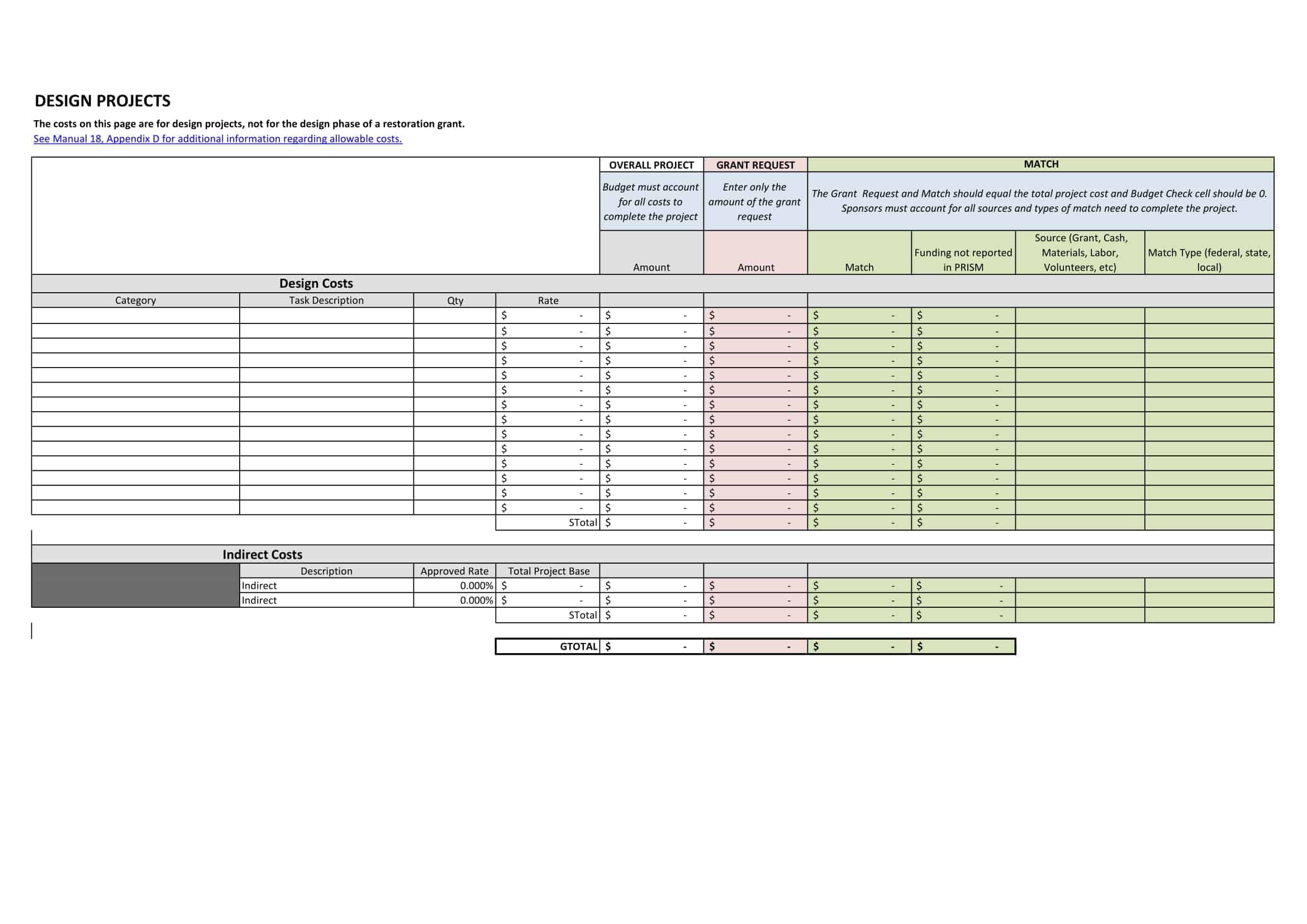The height and width of the screenshot is (924, 1307).
Task: Click the Design Costs section header
Action: [x=316, y=283]
